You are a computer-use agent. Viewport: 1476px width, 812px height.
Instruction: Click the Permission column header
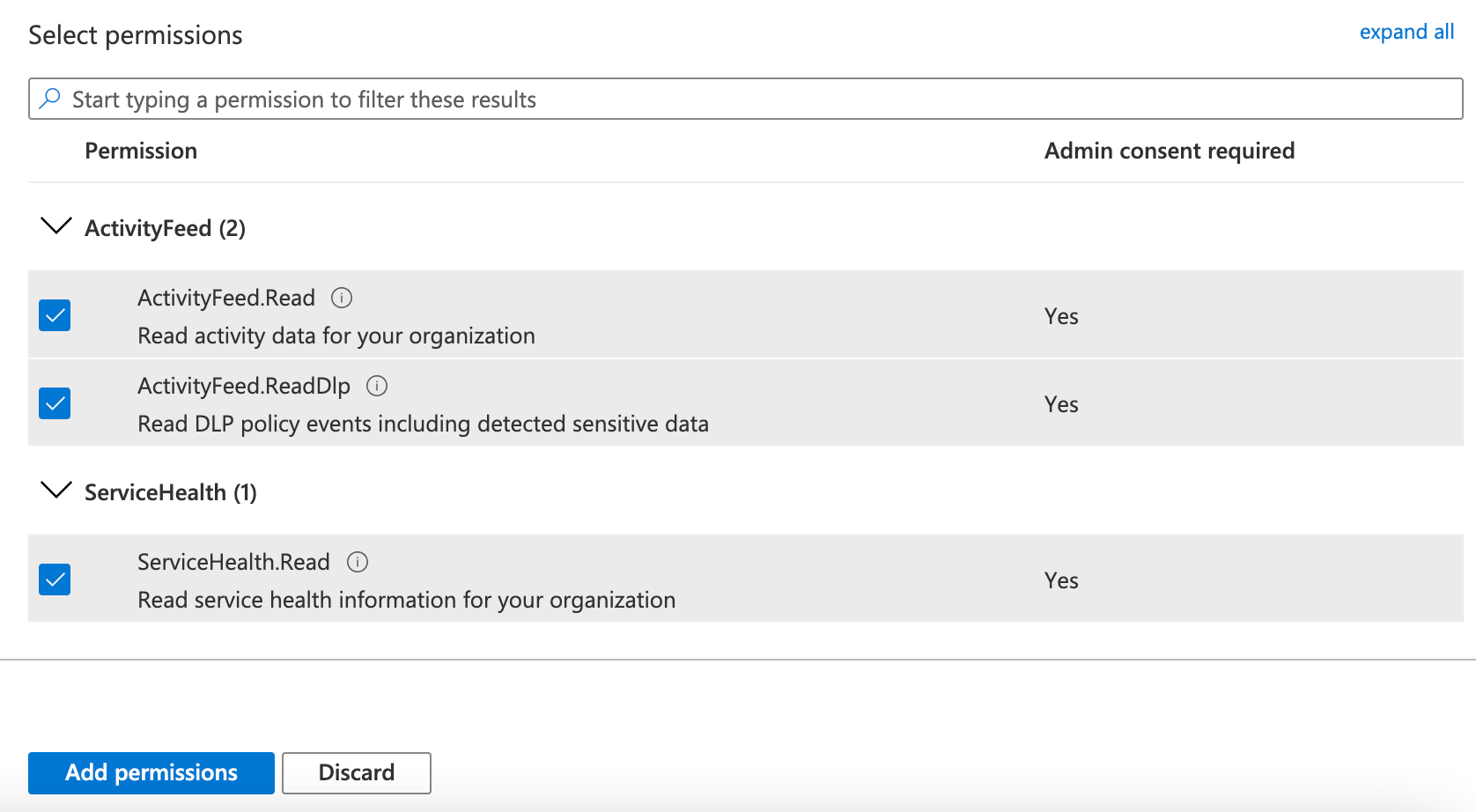click(x=141, y=151)
